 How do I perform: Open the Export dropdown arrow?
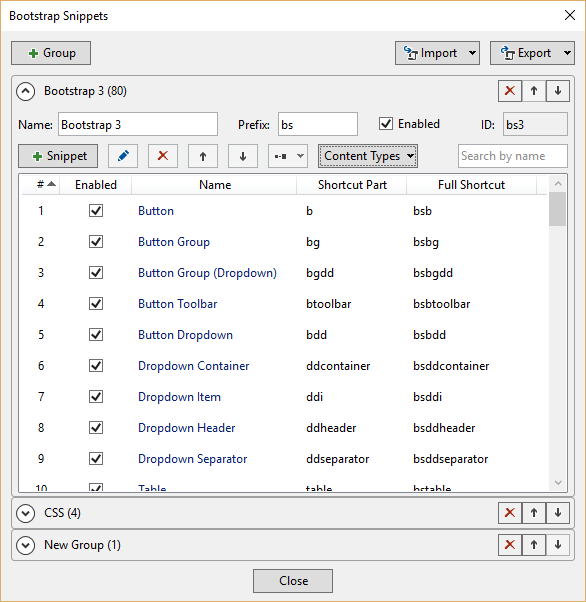click(x=567, y=53)
